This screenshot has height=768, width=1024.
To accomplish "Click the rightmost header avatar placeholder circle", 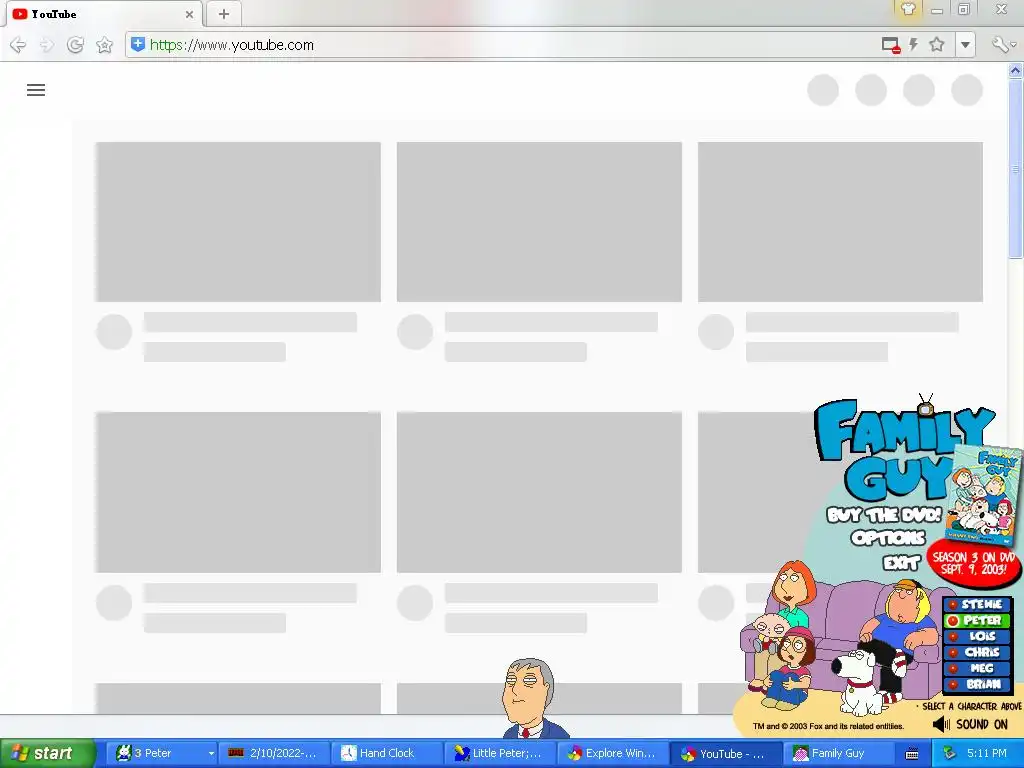I will pos(967,90).
